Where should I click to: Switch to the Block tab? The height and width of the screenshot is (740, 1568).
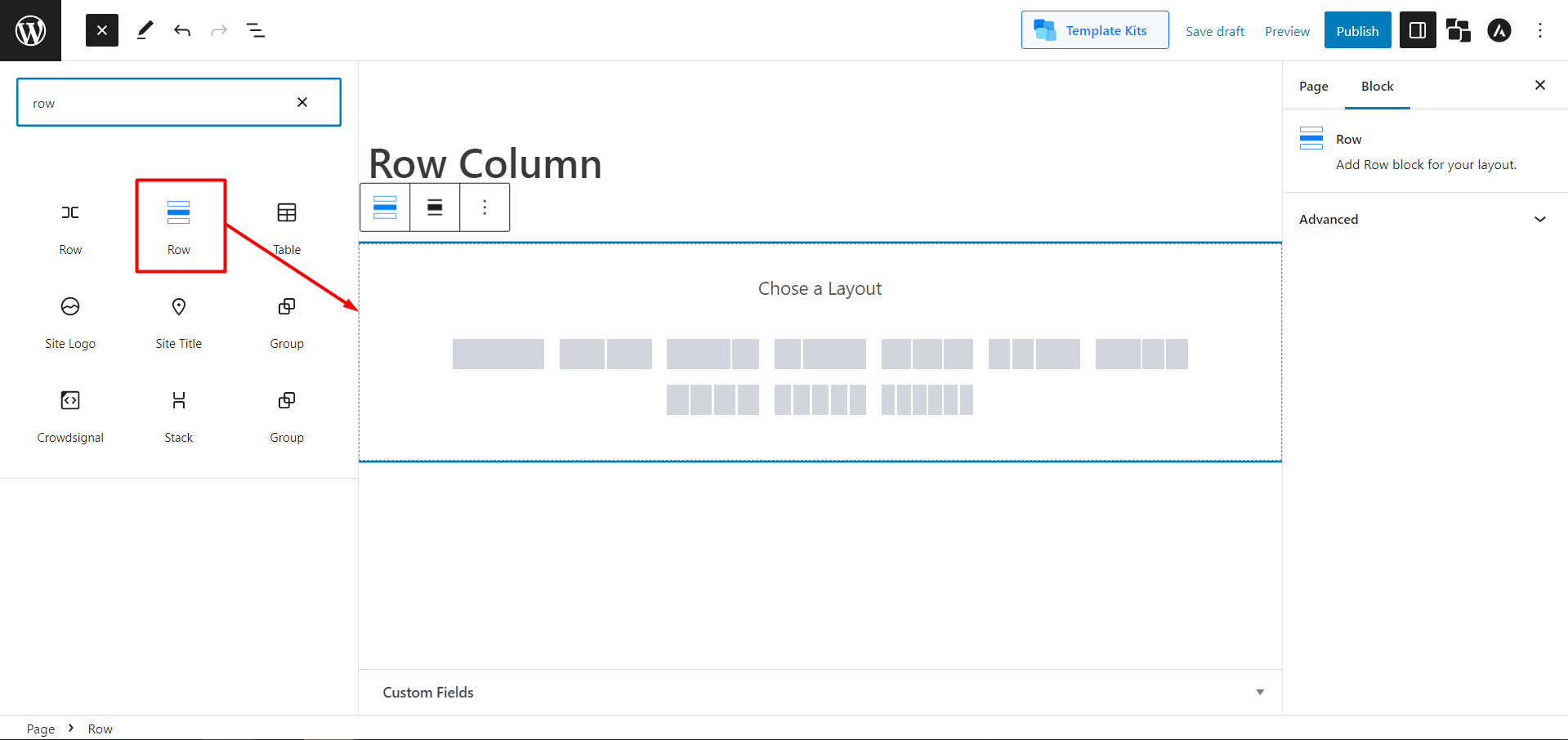pos(1377,86)
